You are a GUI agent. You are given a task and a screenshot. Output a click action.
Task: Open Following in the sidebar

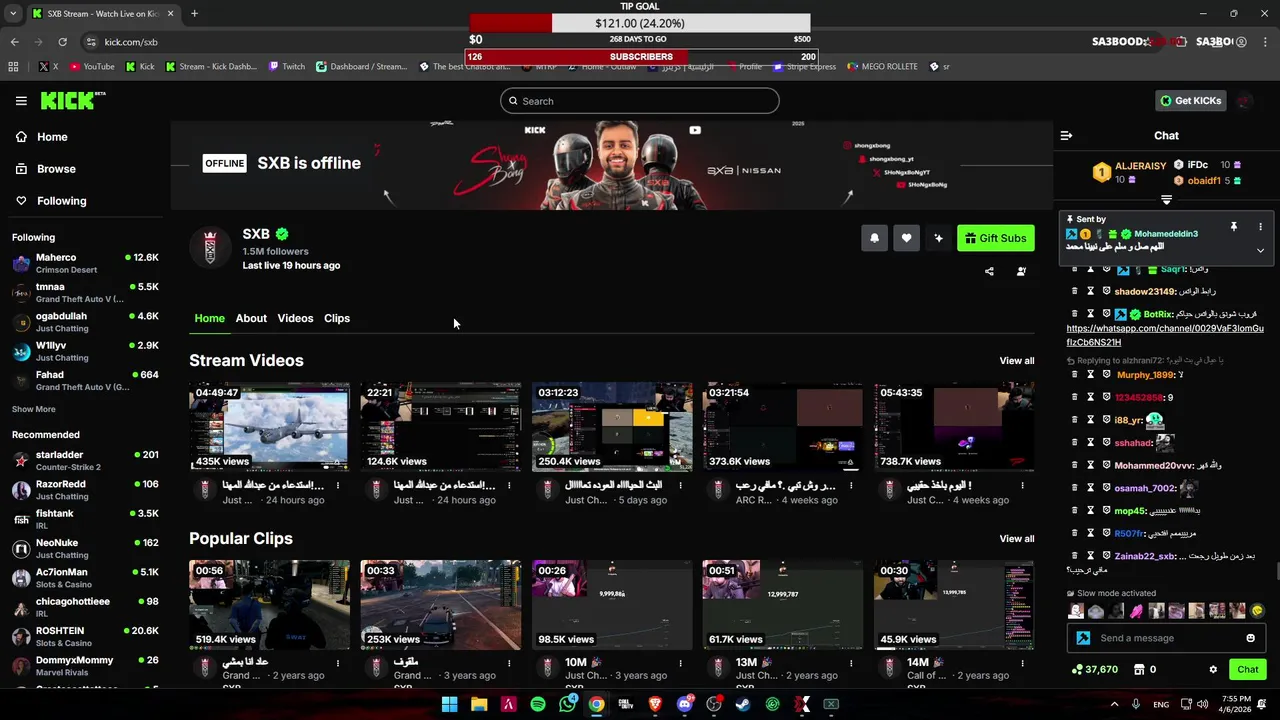click(x=51, y=201)
